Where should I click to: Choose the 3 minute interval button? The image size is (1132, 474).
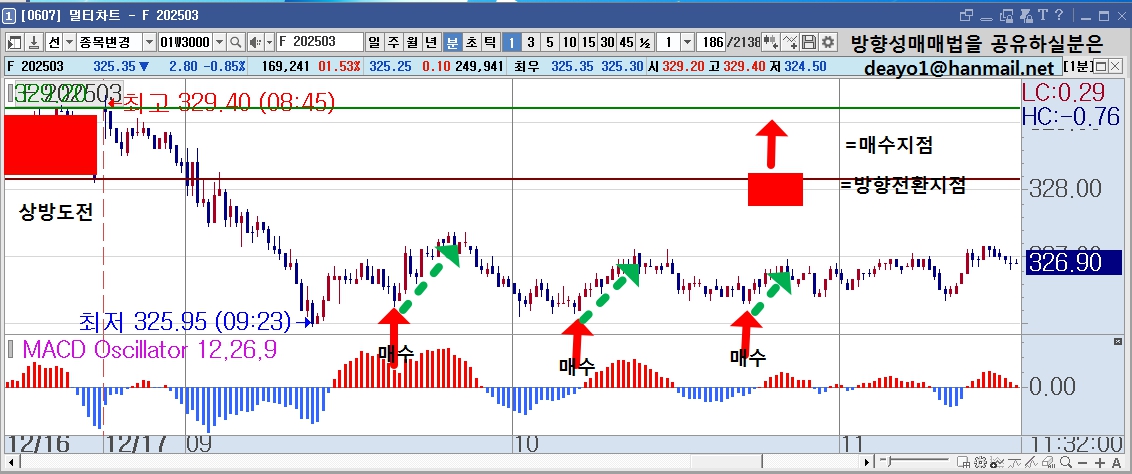click(x=531, y=42)
